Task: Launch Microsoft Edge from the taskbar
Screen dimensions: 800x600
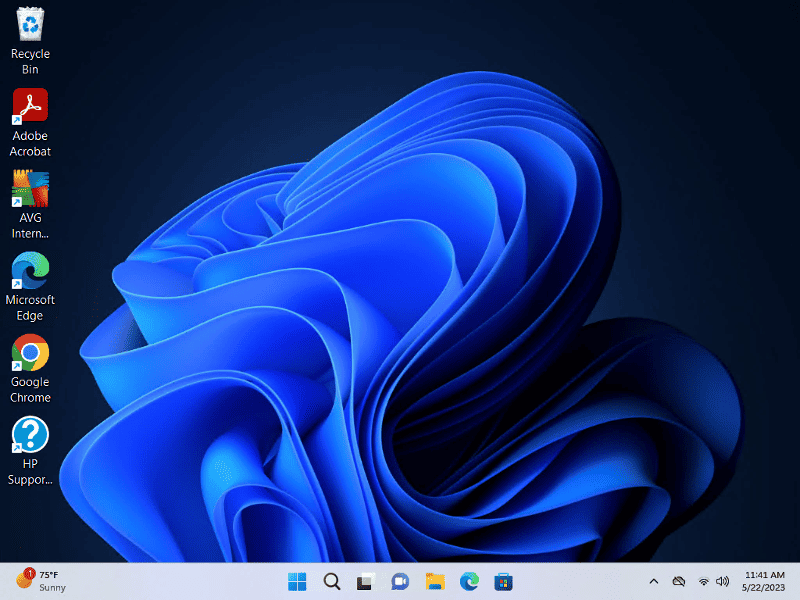Action: coord(468,581)
